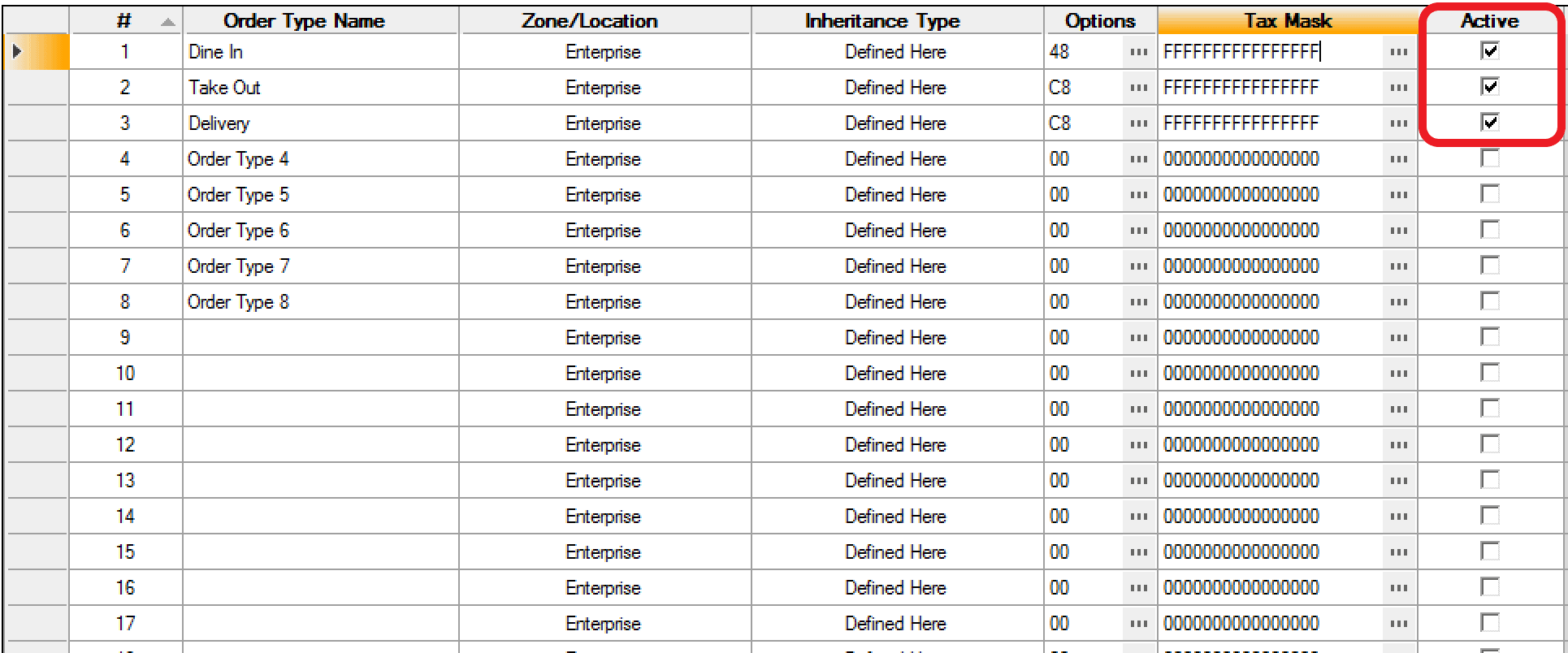
Task: Enable Active checkbox for Order Type 4
Action: pyautogui.click(x=1490, y=158)
